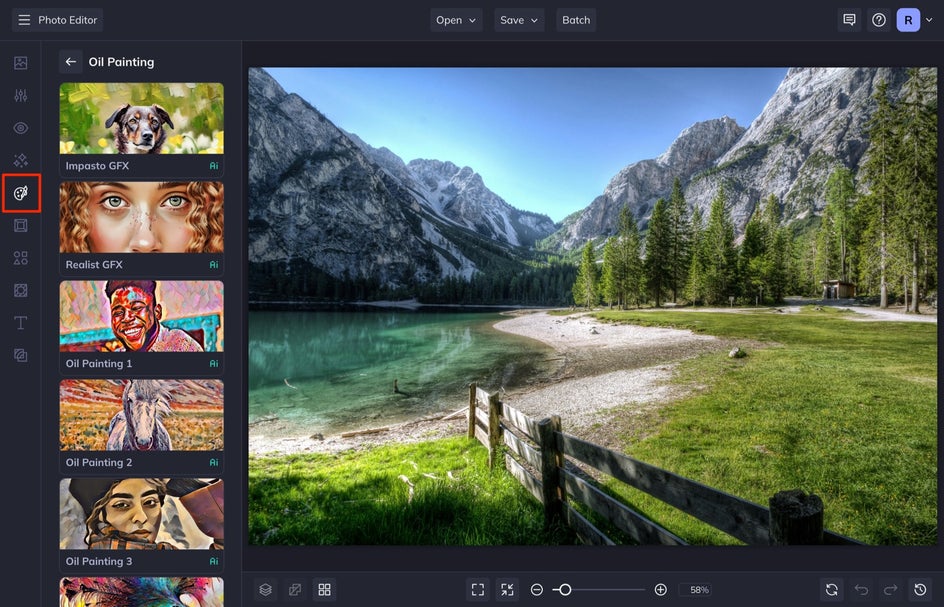Zoom out with the minus icon
This screenshot has width=944, height=607.
(x=536, y=590)
